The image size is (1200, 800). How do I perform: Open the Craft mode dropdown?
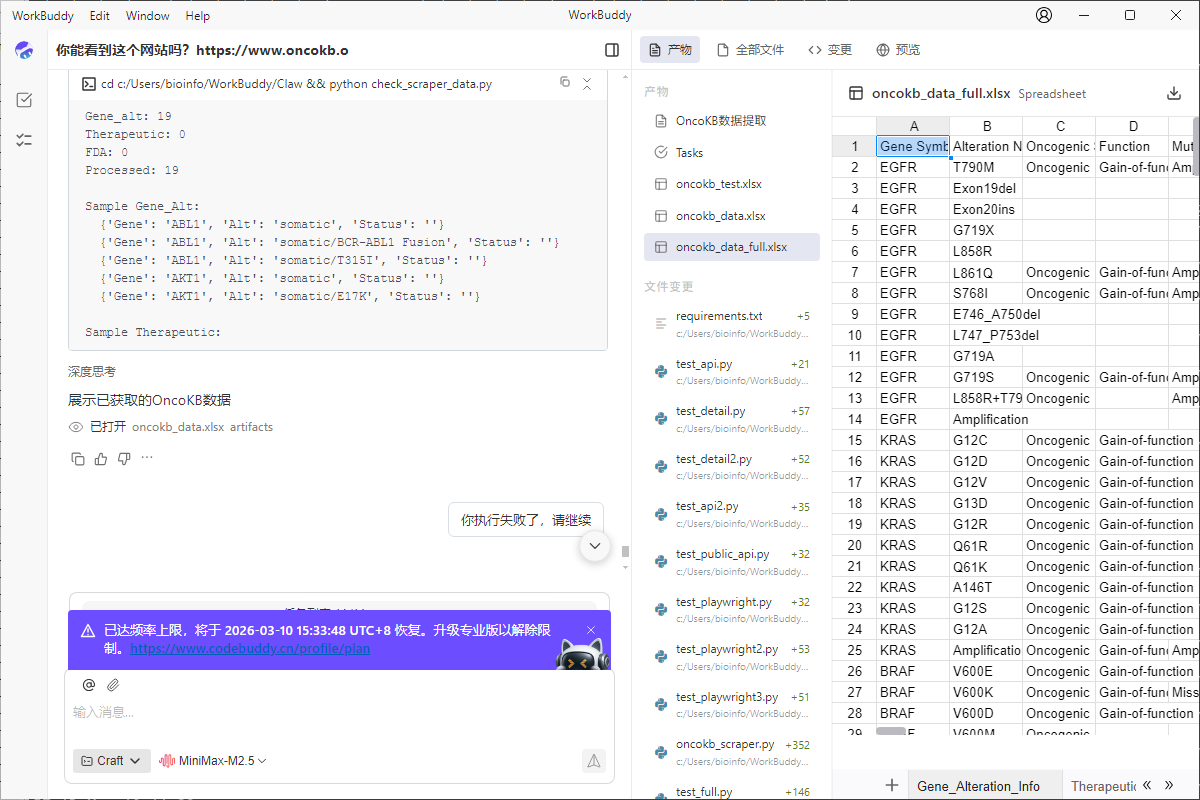(x=112, y=761)
